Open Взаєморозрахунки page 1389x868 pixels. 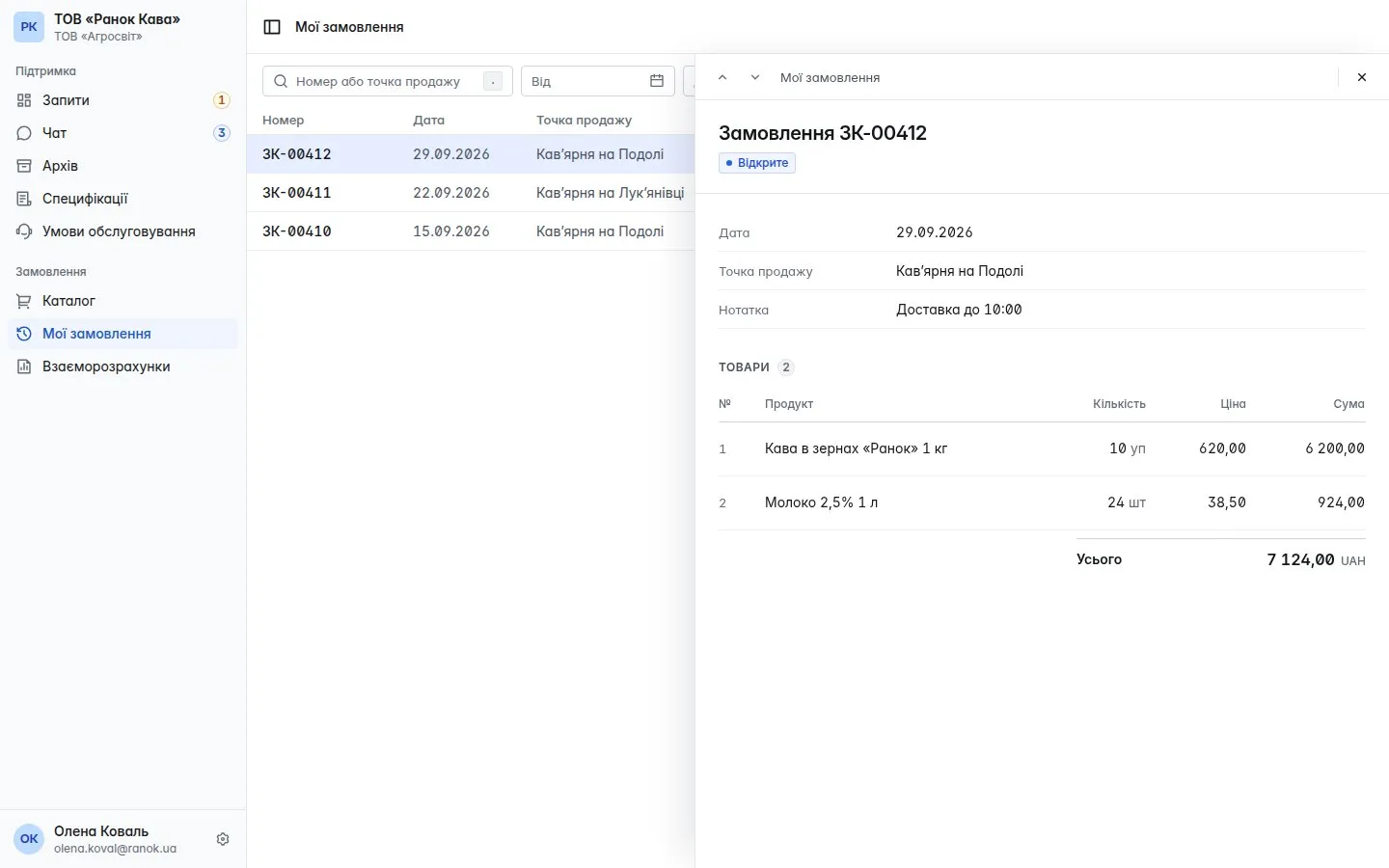pos(123,366)
